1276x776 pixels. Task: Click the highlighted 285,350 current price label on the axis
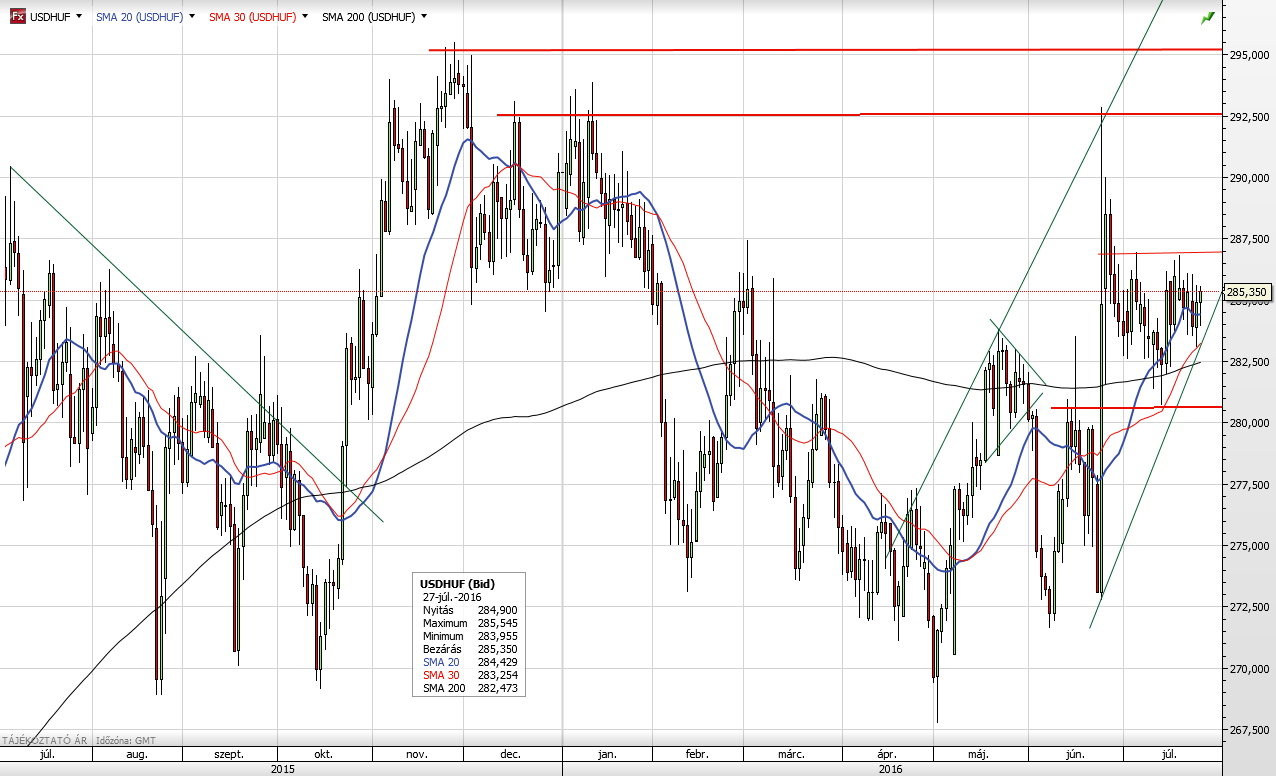click(1247, 292)
